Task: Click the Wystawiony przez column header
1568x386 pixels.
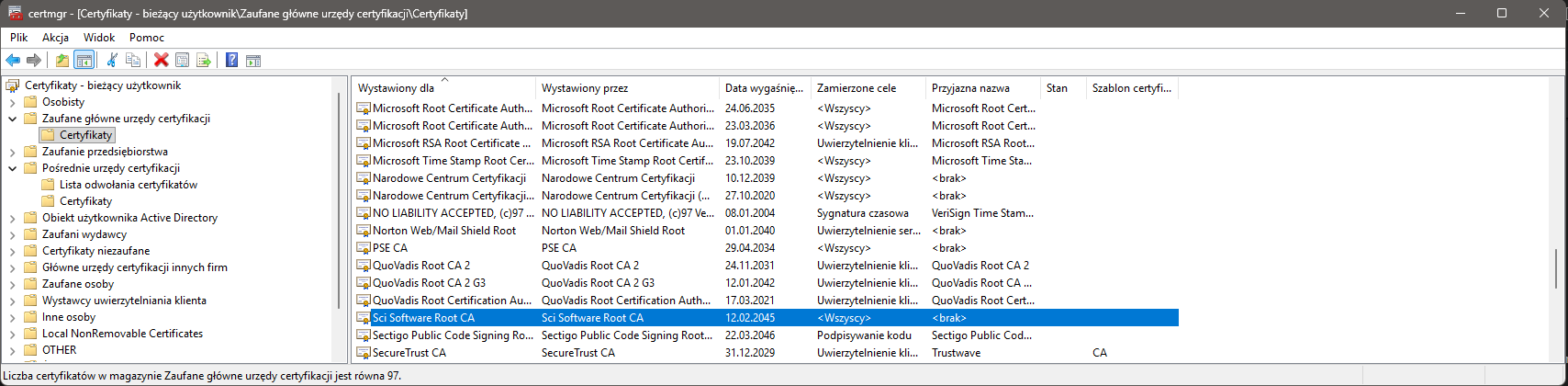Action: [x=585, y=88]
